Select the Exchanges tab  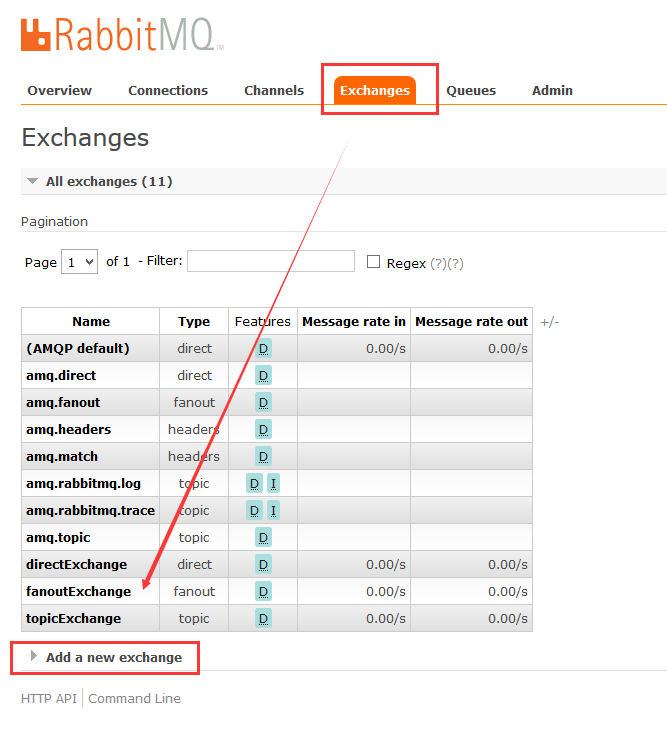pyautogui.click(x=375, y=90)
